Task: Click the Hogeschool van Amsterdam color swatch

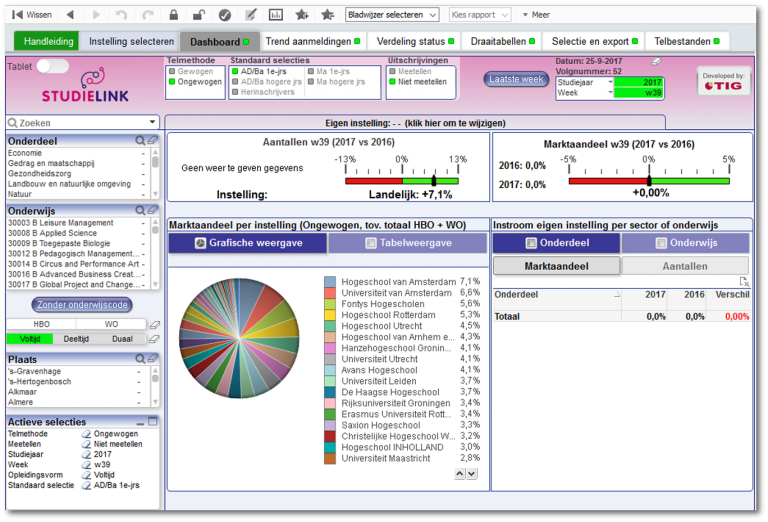Action: click(330, 282)
